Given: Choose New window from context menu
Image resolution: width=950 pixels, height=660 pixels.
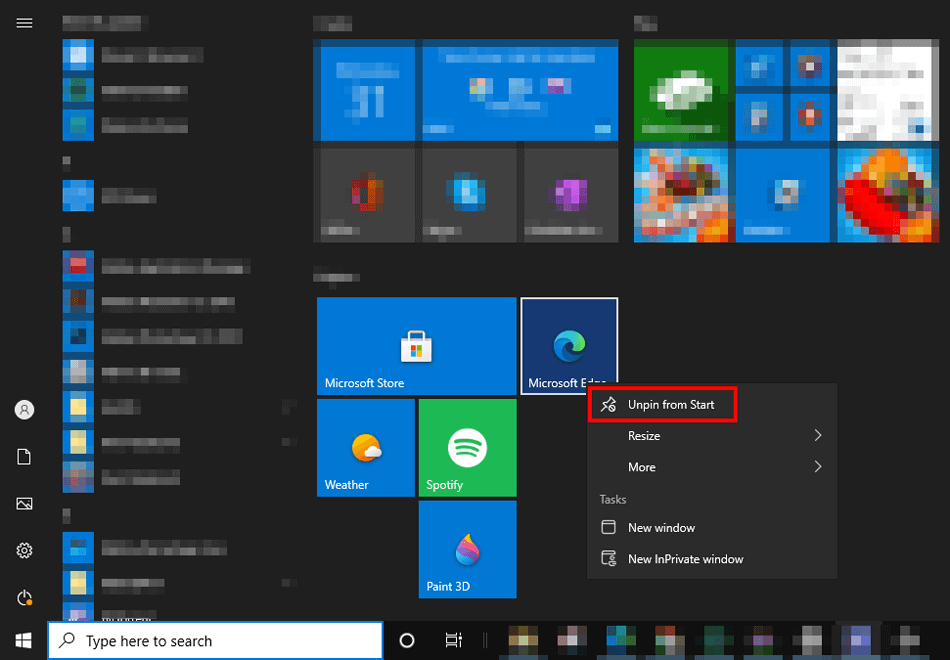Looking at the screenshot, I should (x=661, y=528).
